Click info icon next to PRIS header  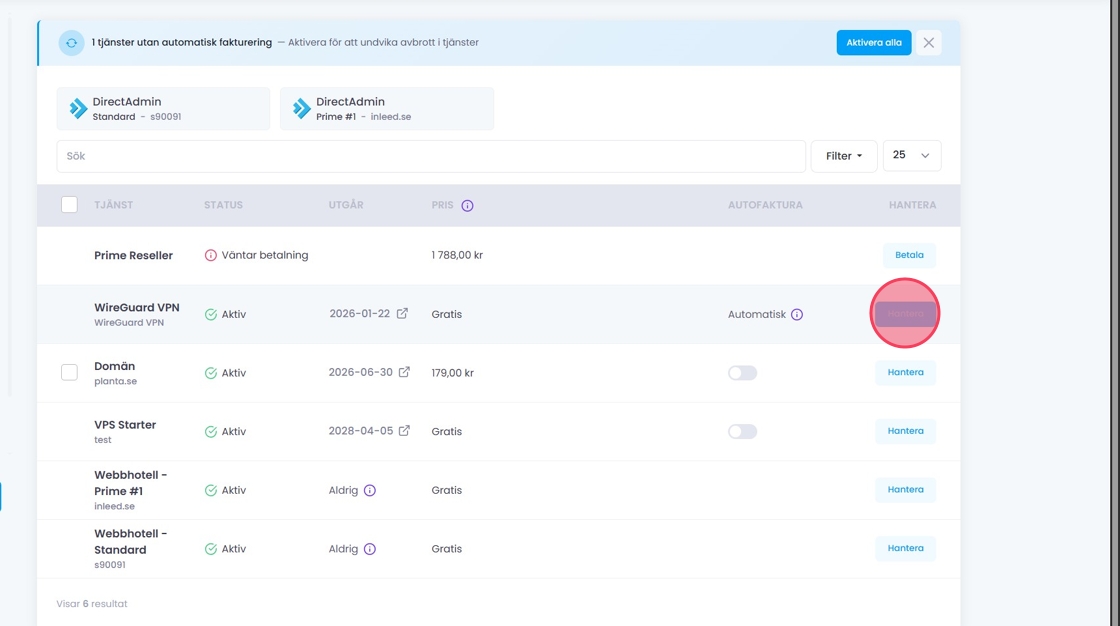click(467, 206)
